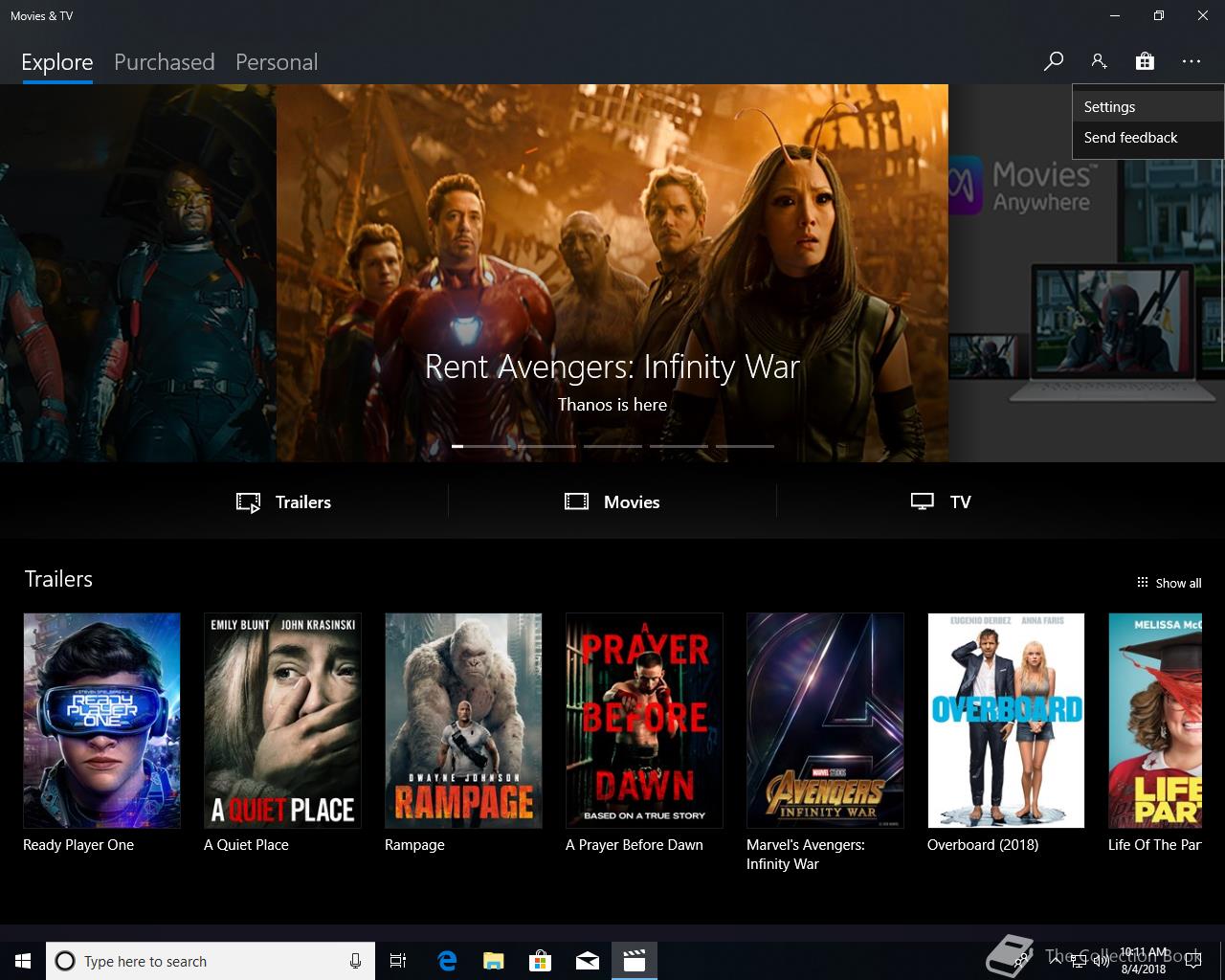1225x980 pixels.
Task: Select Settings from the dropdown menu
Action: point(1148,107)
